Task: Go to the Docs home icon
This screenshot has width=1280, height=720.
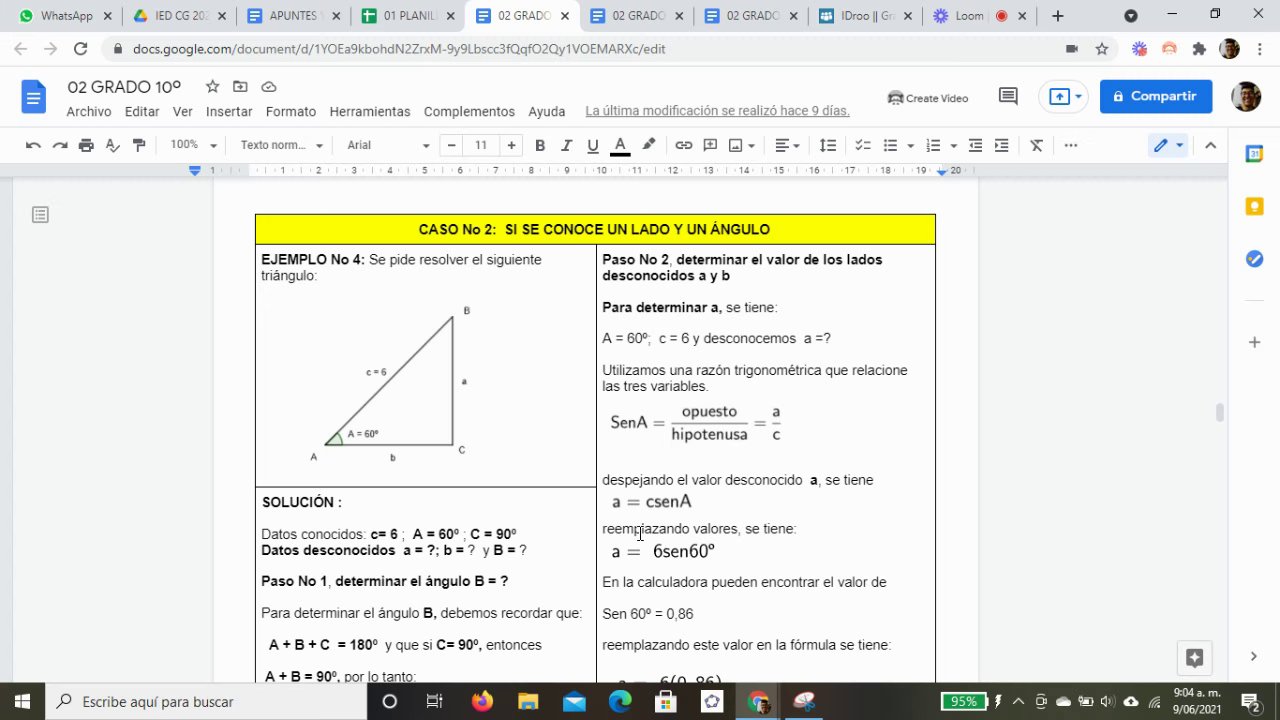Action: coord(34,96)
